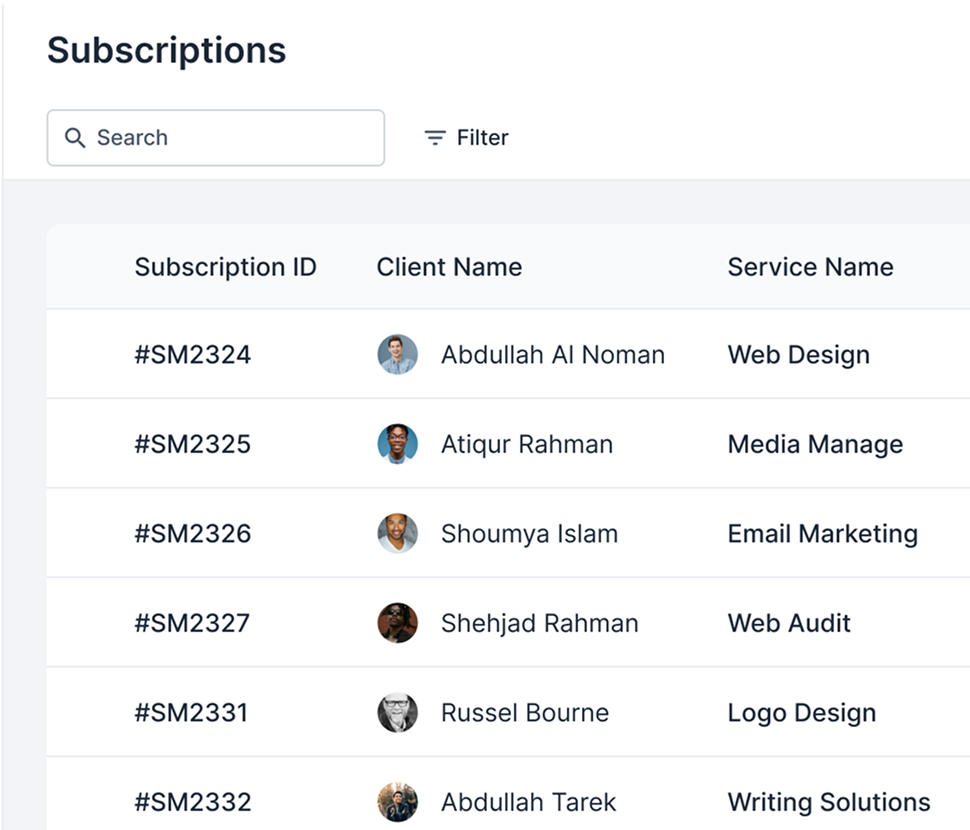
Task: Open Abdullah Tarek's avatar image
Action: [x=398, y=802]
